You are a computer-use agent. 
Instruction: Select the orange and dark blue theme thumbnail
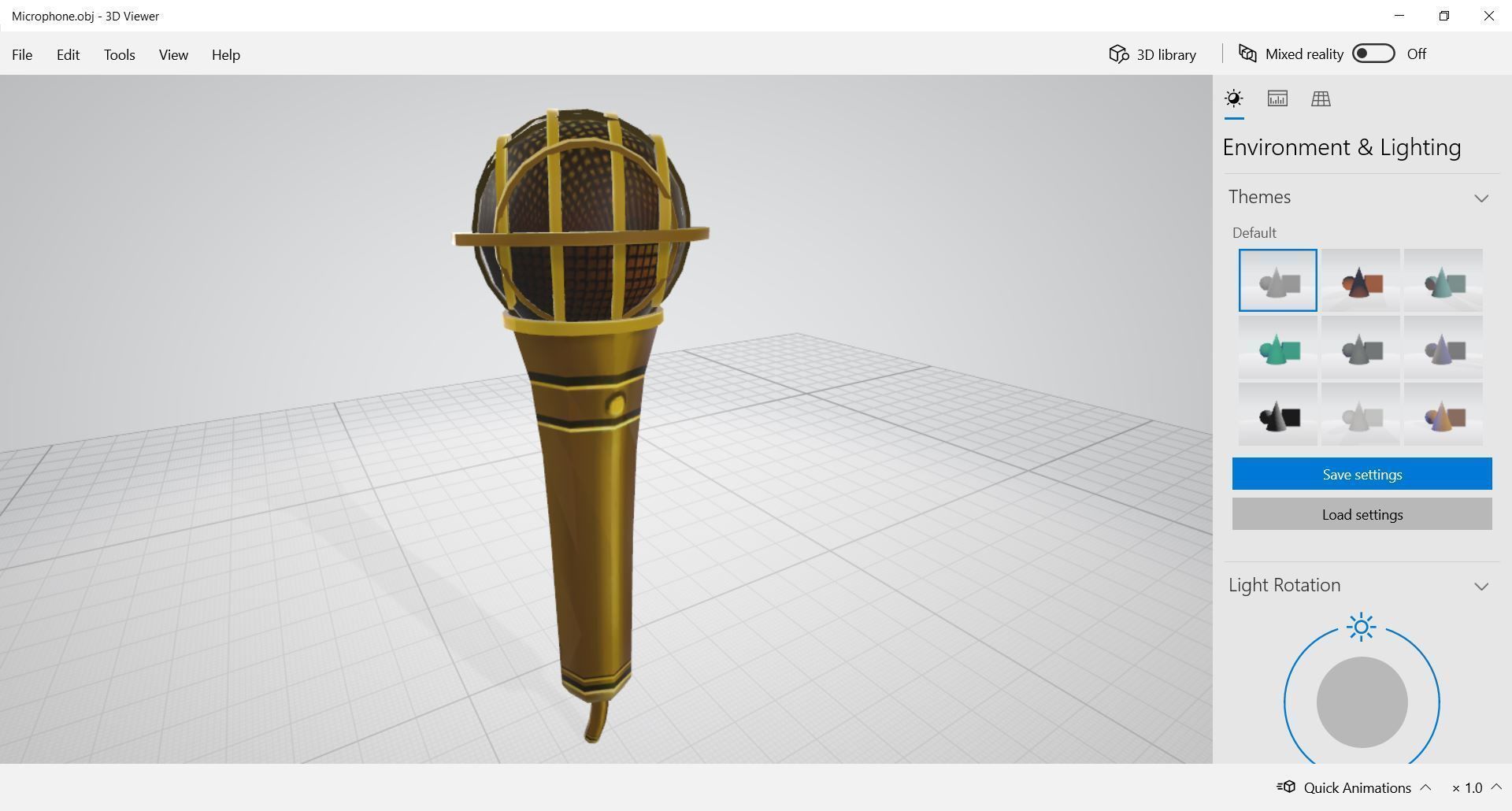[1360, 280]
